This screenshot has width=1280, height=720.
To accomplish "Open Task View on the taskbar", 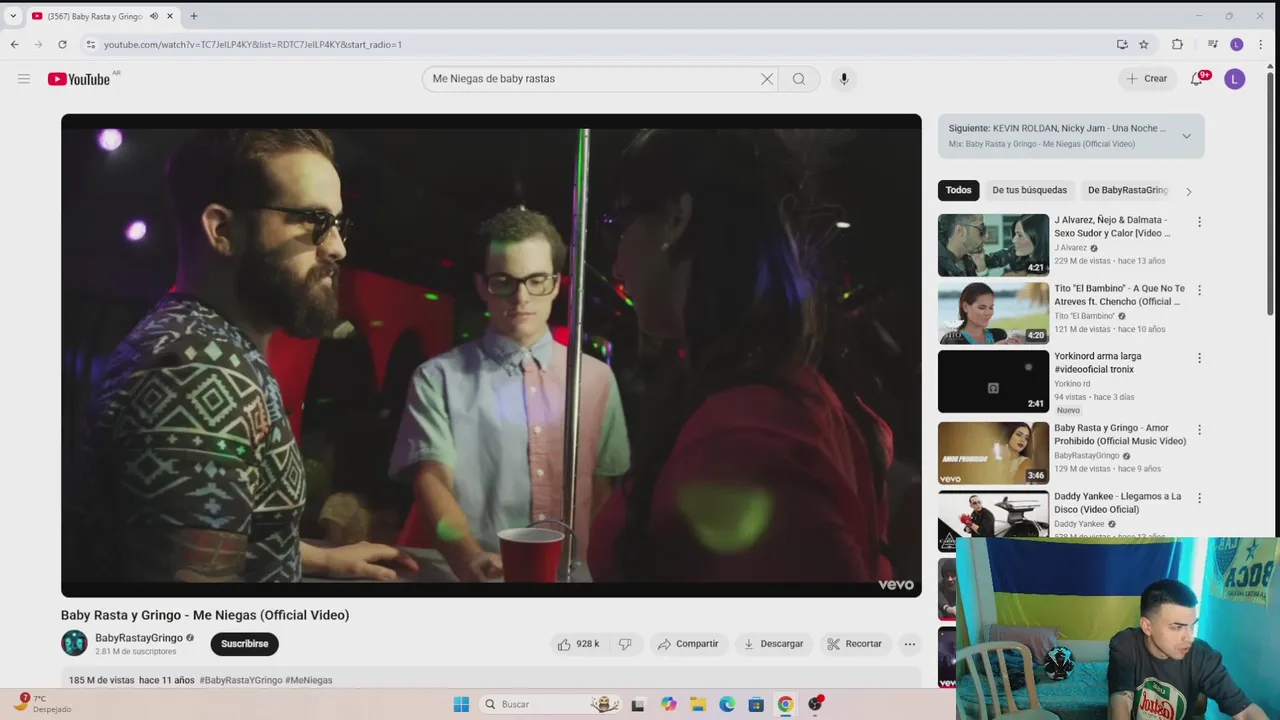I will pos(638,704).
